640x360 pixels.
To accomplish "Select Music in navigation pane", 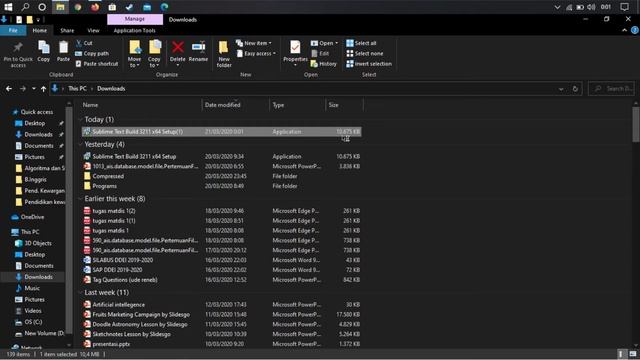I will (x=32, y=288).
